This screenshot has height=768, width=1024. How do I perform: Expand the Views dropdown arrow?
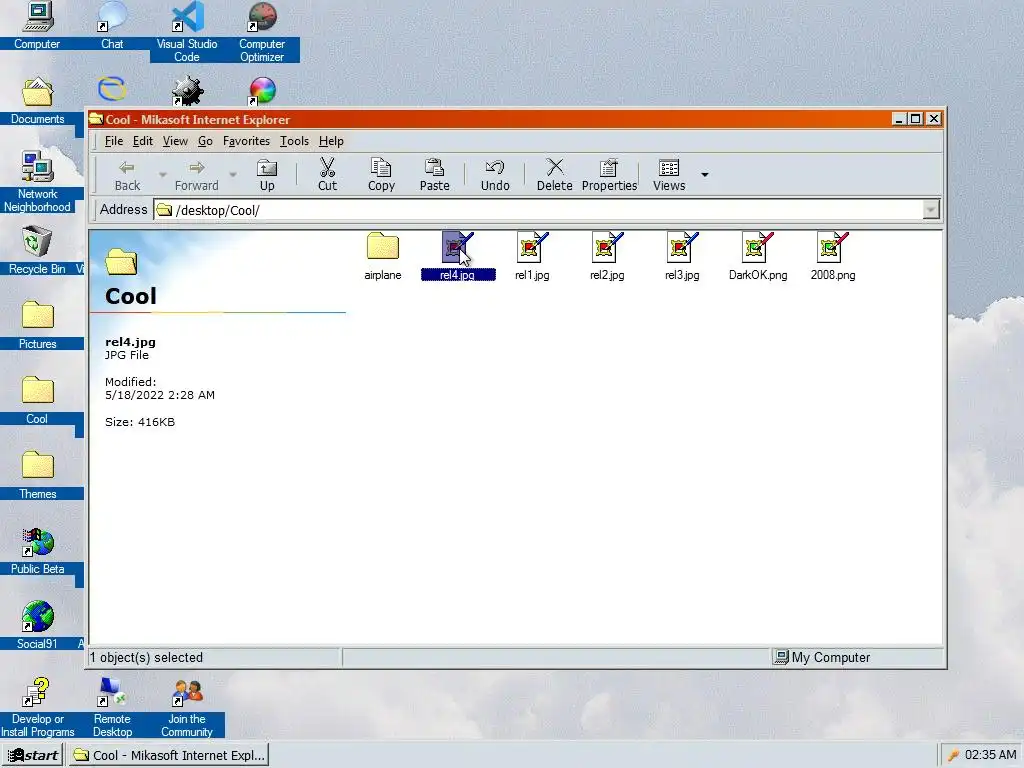(x=705, y=174)
